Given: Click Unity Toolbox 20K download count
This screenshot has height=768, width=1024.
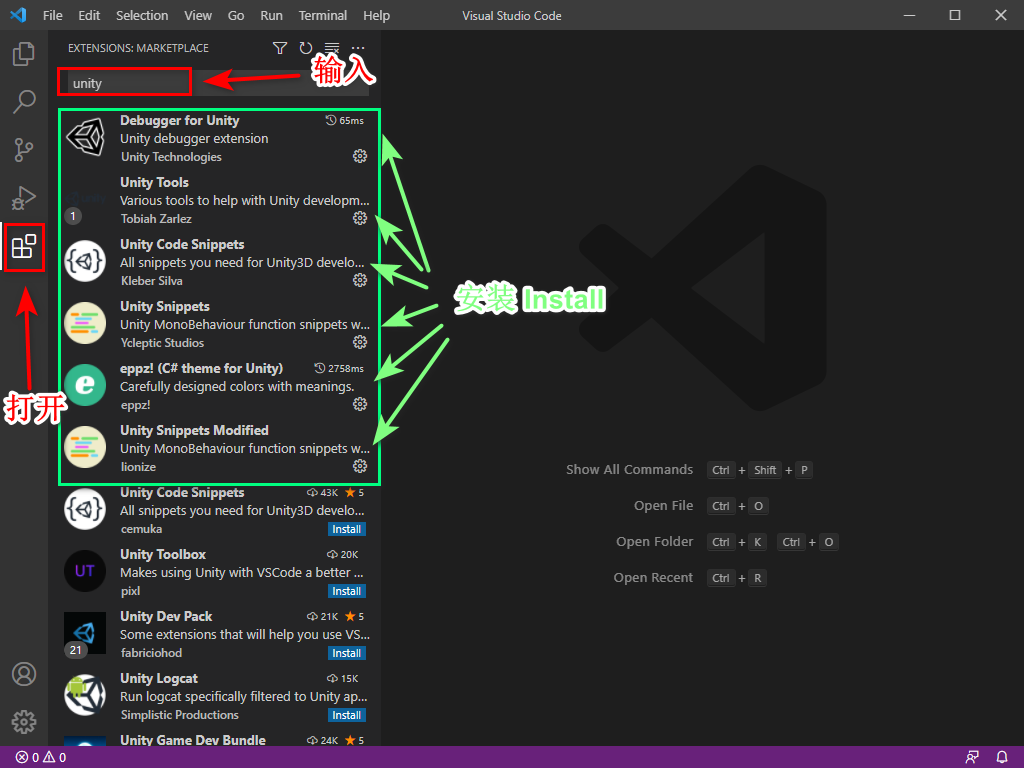Looking at the screenshot, I should click(342, 554).
